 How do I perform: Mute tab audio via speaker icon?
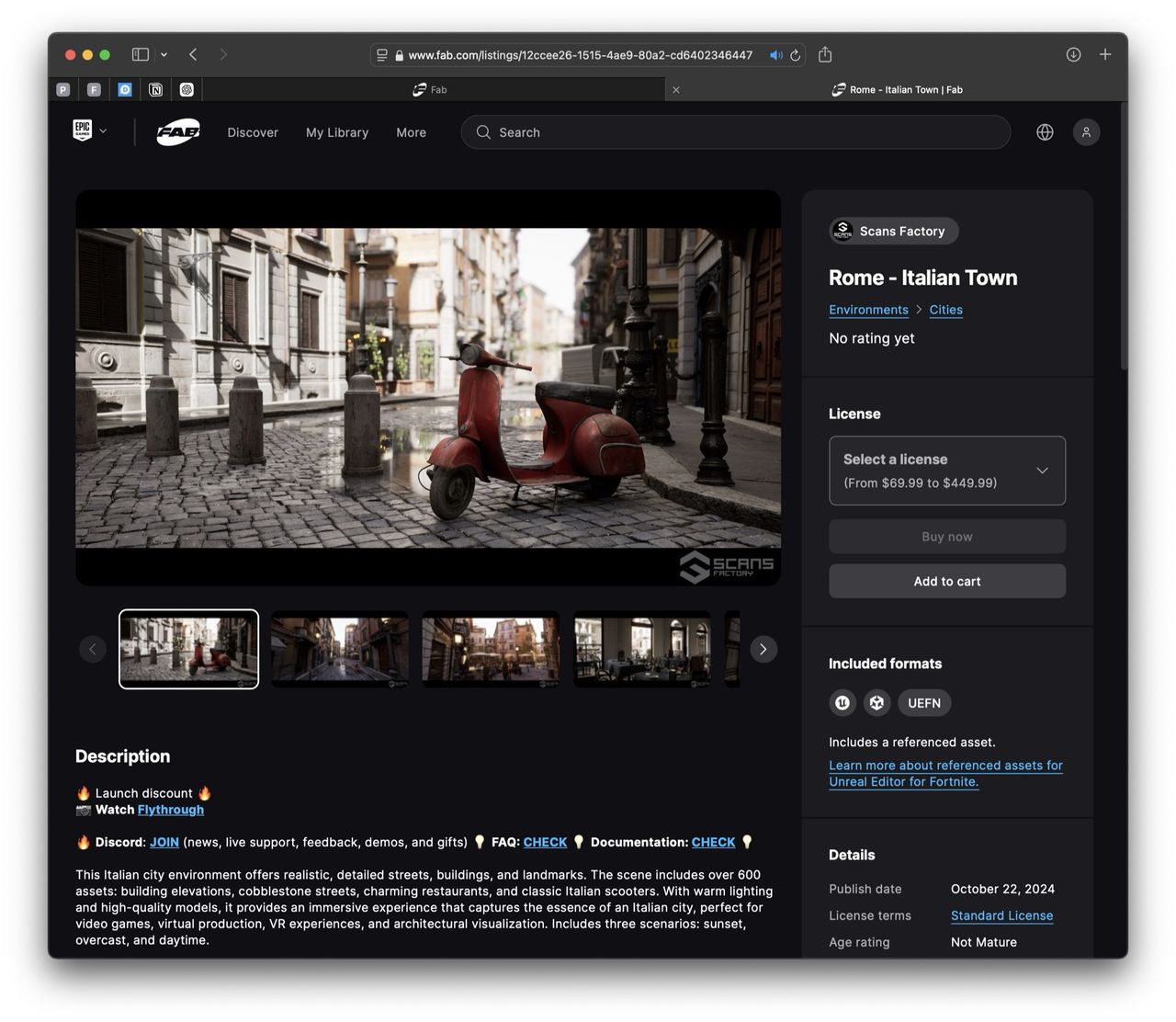pyautogui.click(x=775, y=55)
